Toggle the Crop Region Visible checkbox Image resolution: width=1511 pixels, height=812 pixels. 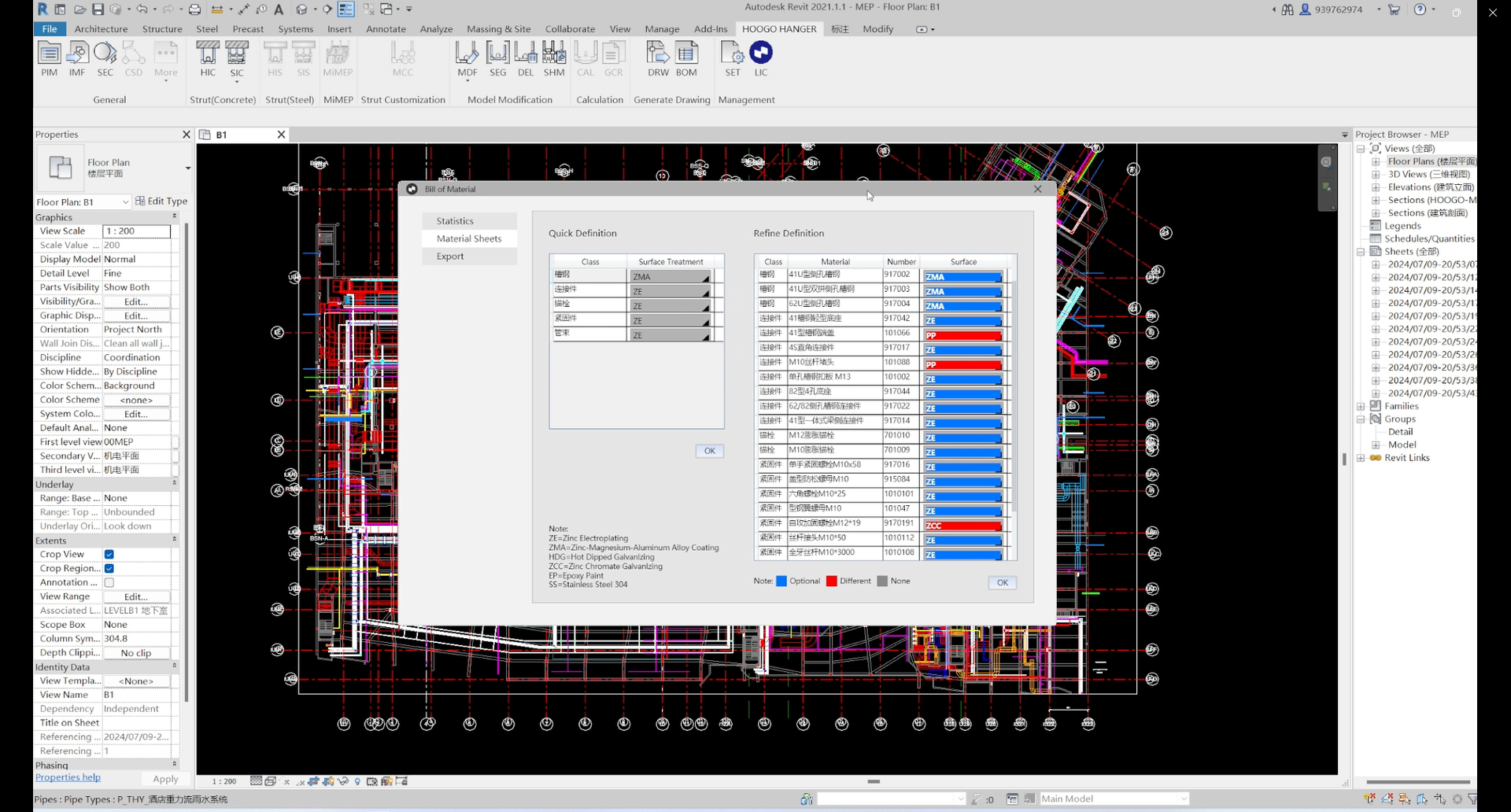pyautogui.click(x=109, y=569)
